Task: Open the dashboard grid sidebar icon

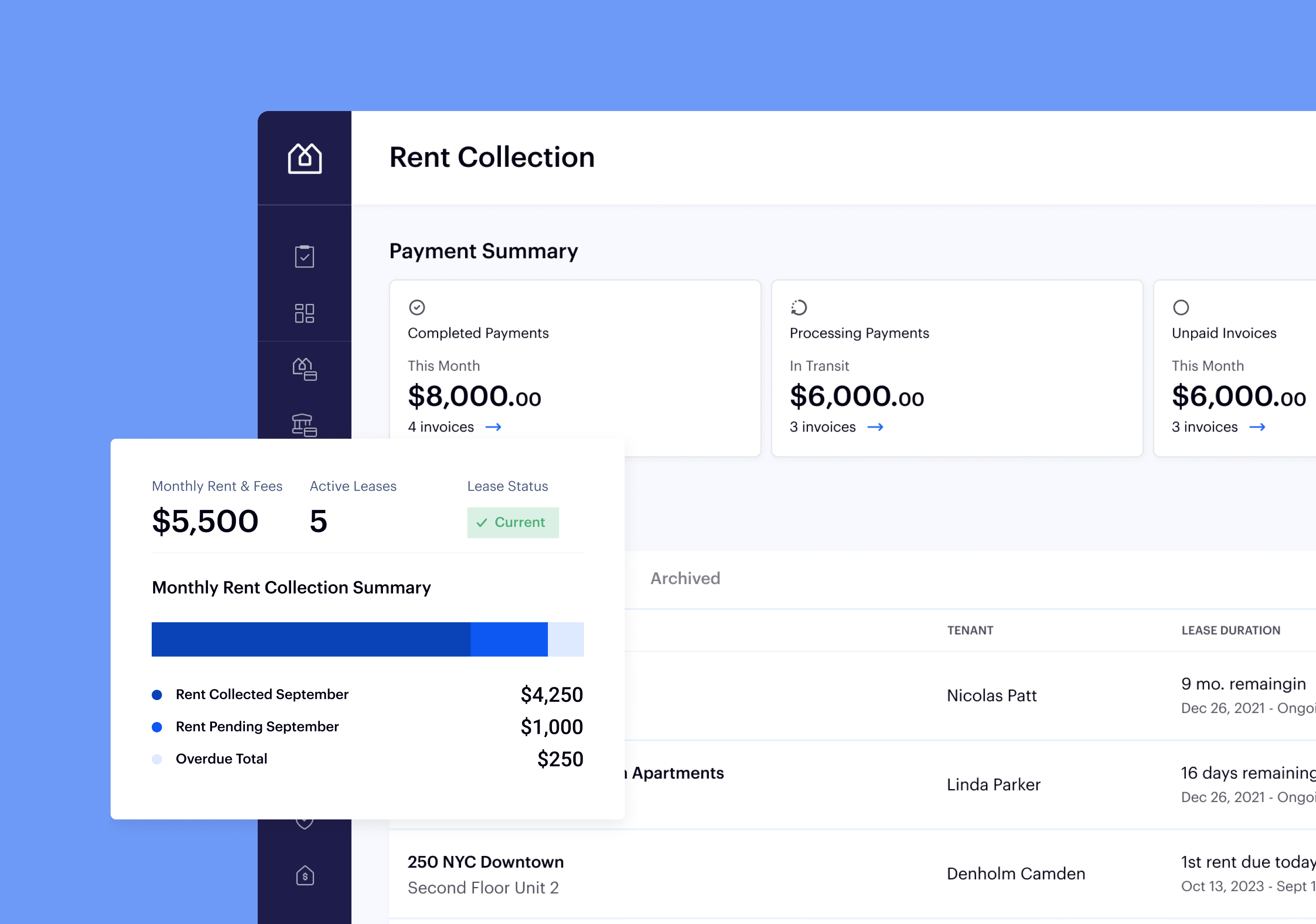Action: [304, 313]
